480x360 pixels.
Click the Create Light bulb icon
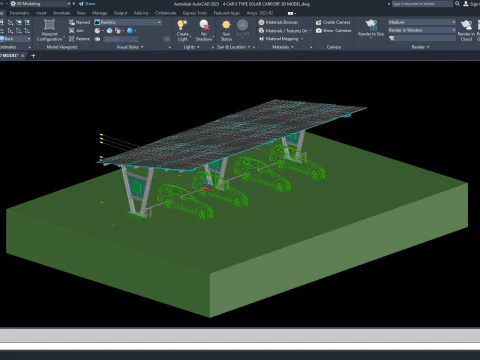pos(182,25)
